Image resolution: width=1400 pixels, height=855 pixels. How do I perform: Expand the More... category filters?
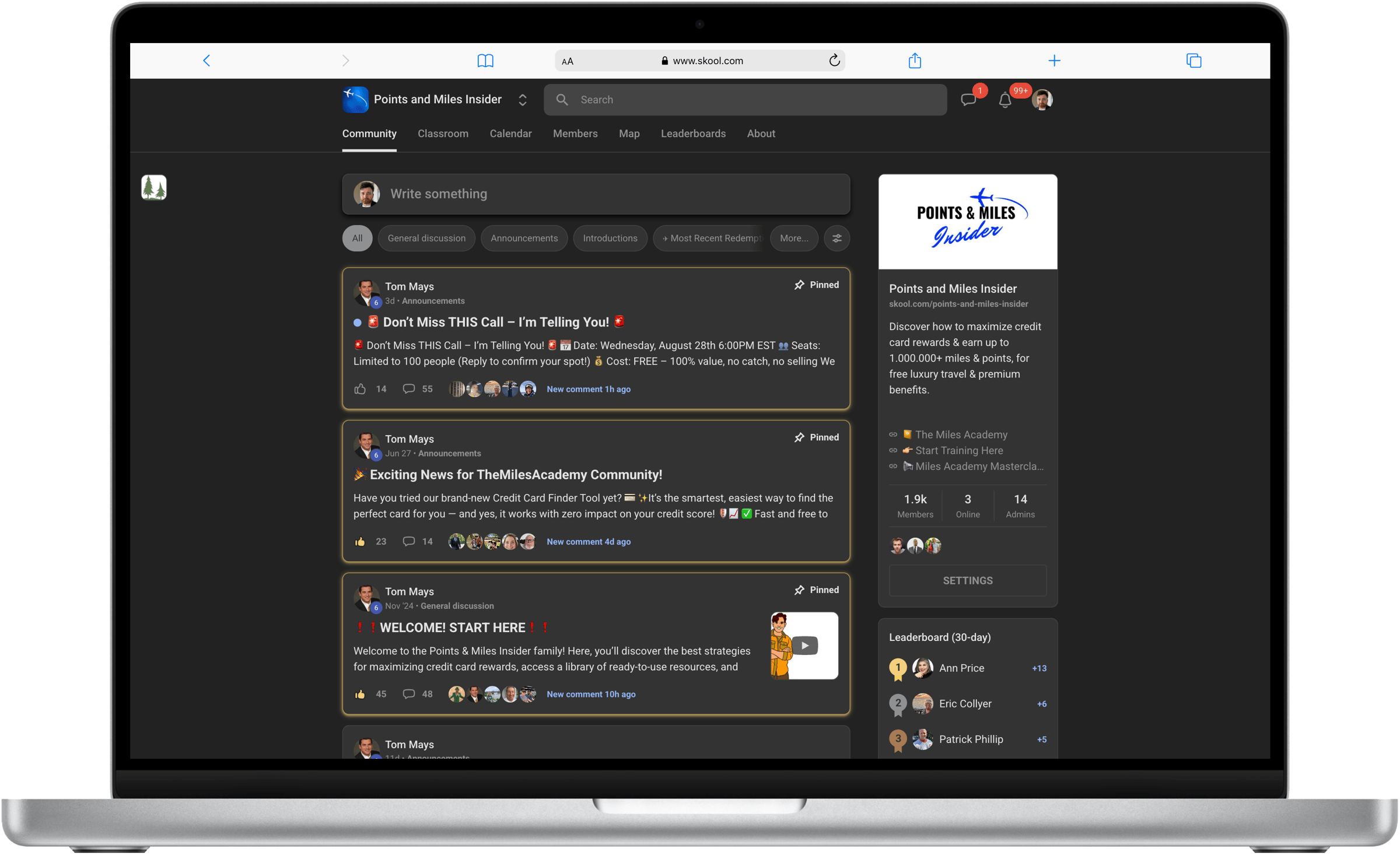click(x=794, y=238)
